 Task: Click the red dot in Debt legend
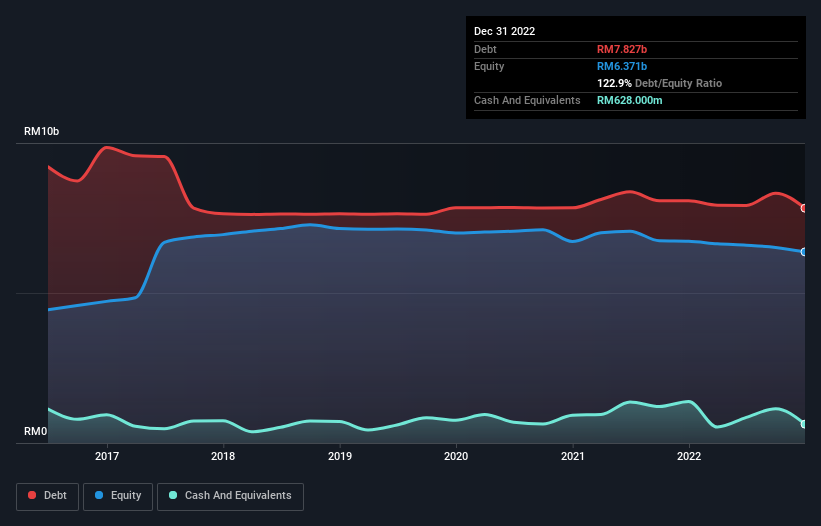coord(32,495)
